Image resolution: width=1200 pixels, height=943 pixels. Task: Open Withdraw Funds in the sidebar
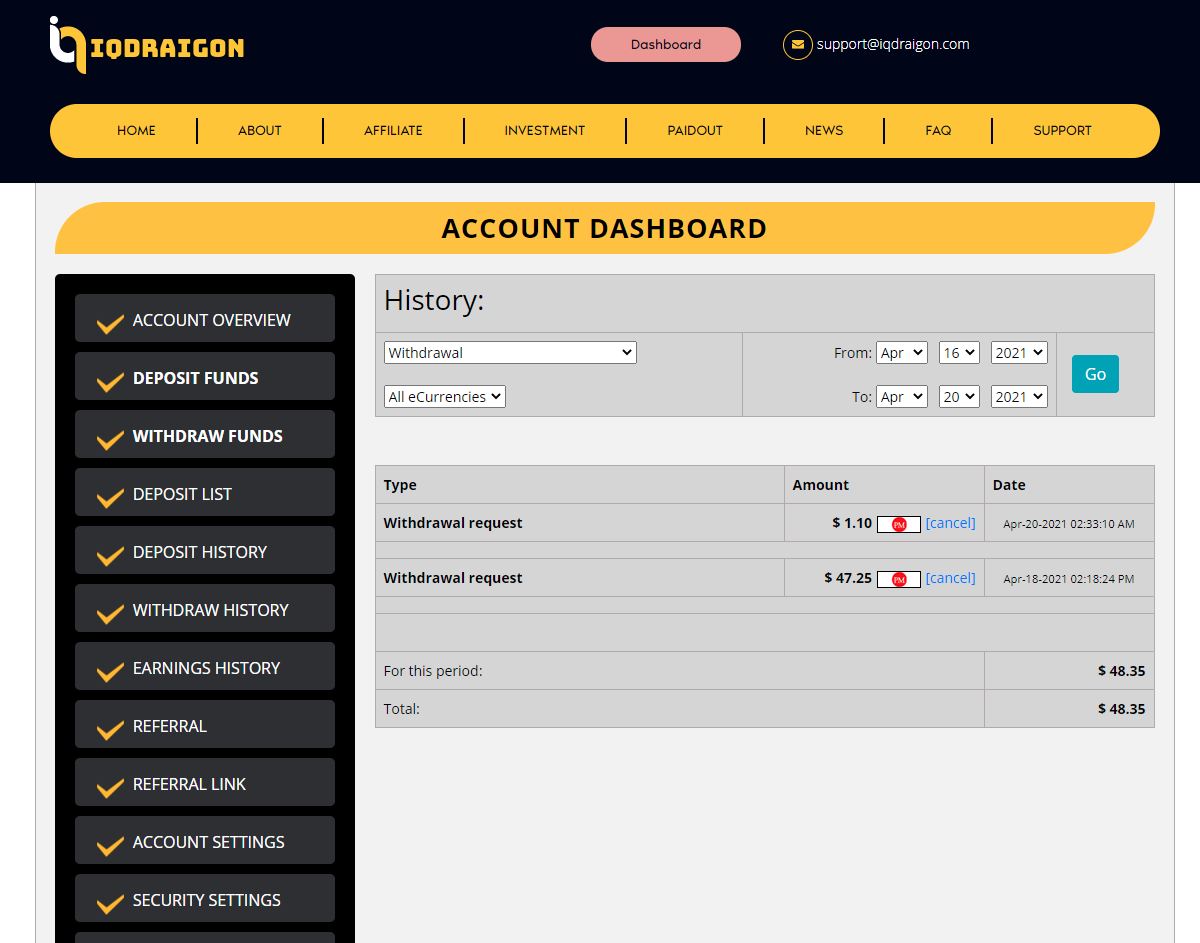(207, 436)
